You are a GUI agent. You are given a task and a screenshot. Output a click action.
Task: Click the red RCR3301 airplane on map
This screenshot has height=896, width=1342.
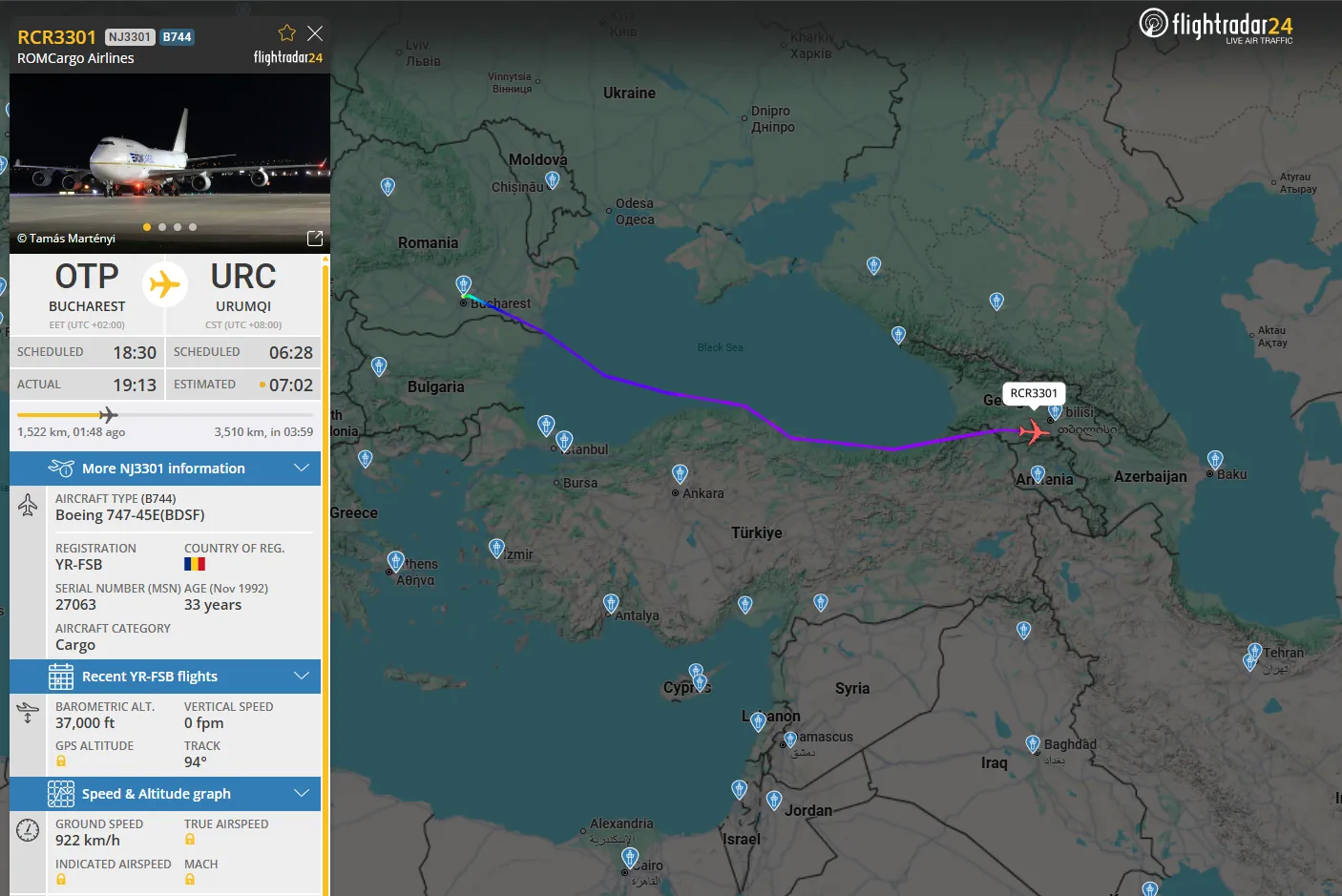pos(1034,431)
